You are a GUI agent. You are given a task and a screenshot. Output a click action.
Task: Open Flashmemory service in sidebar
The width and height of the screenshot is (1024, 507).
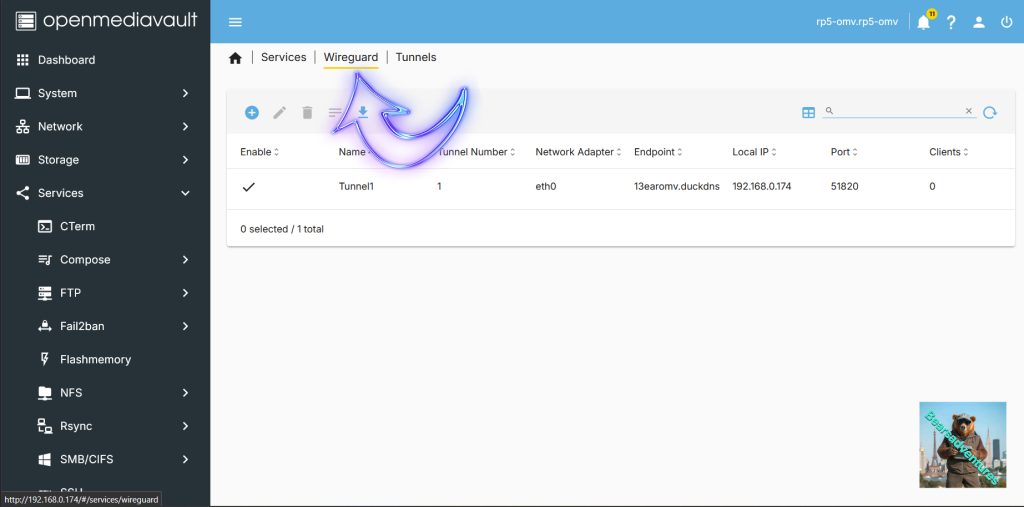[x=95, y=359]
